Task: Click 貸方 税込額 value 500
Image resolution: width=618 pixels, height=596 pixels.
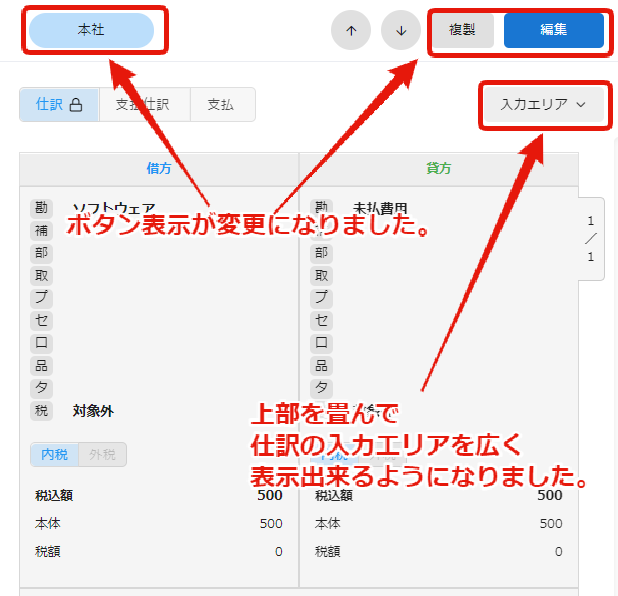Action: [550, 495]
